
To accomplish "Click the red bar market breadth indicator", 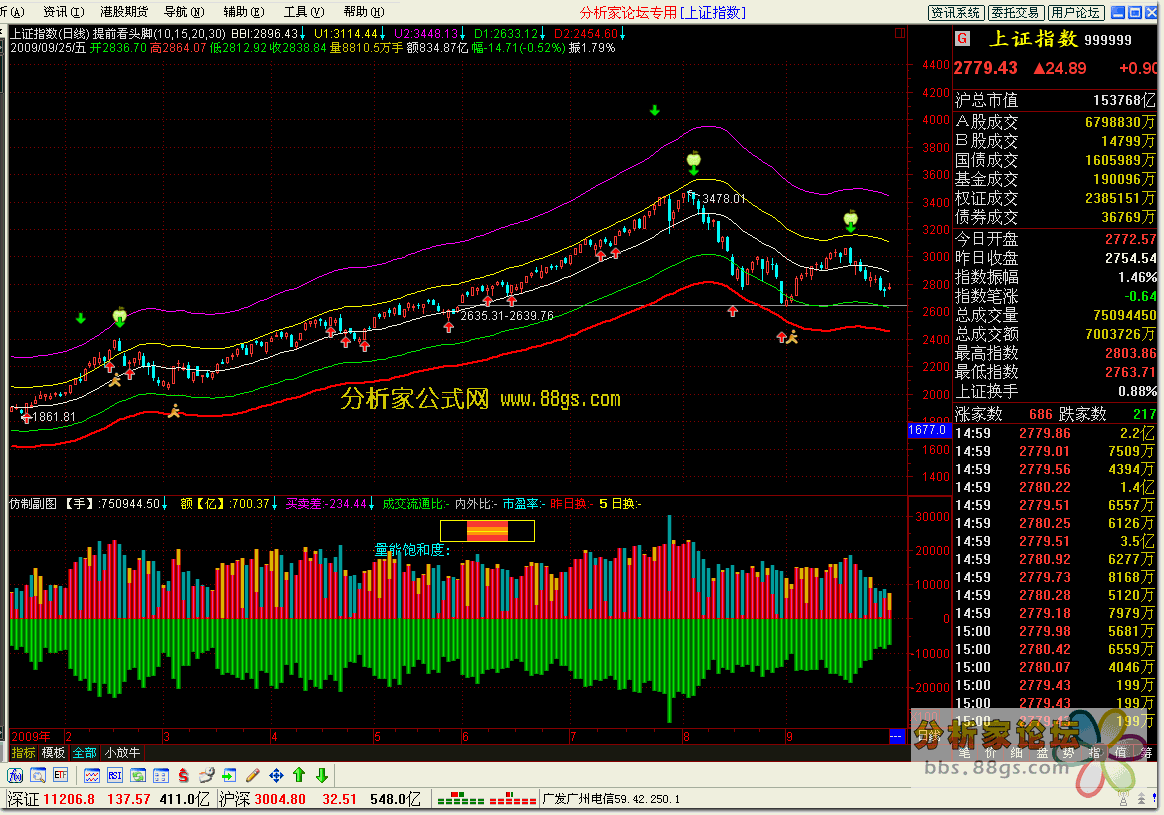I will click(x=513, y=800).
